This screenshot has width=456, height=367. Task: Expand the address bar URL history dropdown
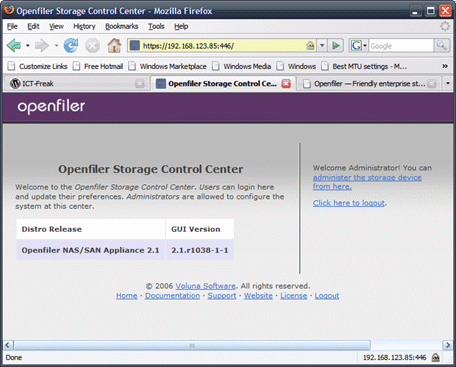tap(322, 45)
